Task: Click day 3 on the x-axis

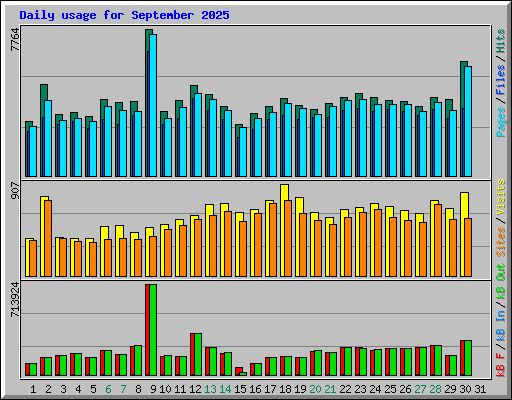Action: (63, 389)
